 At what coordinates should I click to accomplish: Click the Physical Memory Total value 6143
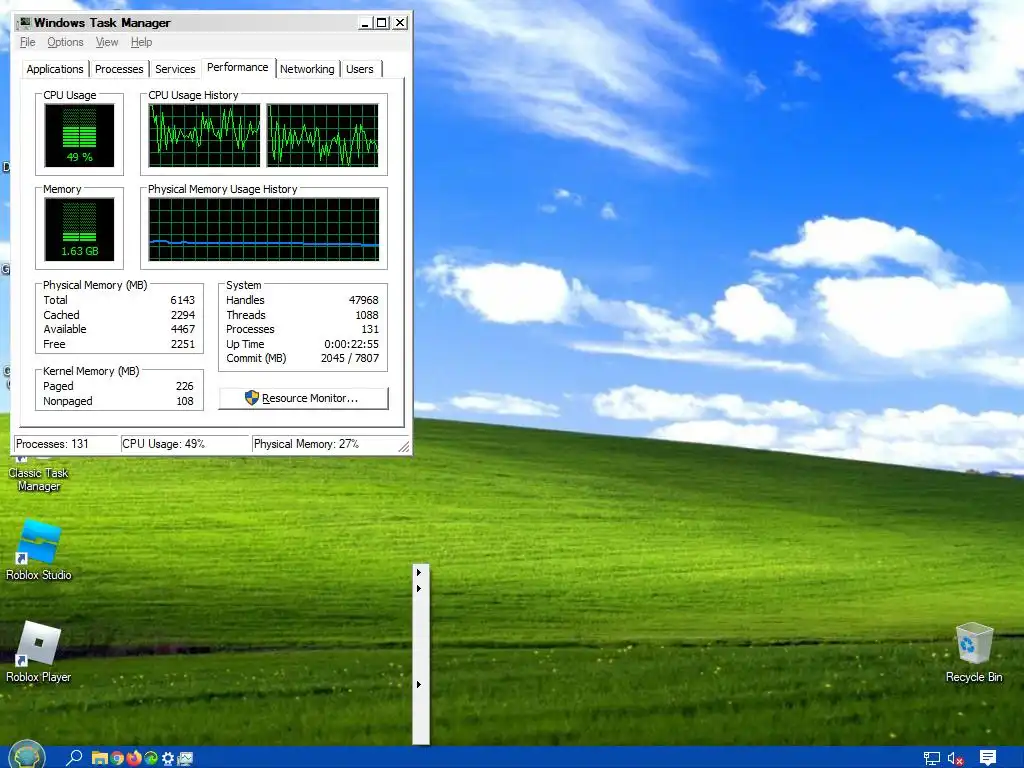click(x=182, y=300)
